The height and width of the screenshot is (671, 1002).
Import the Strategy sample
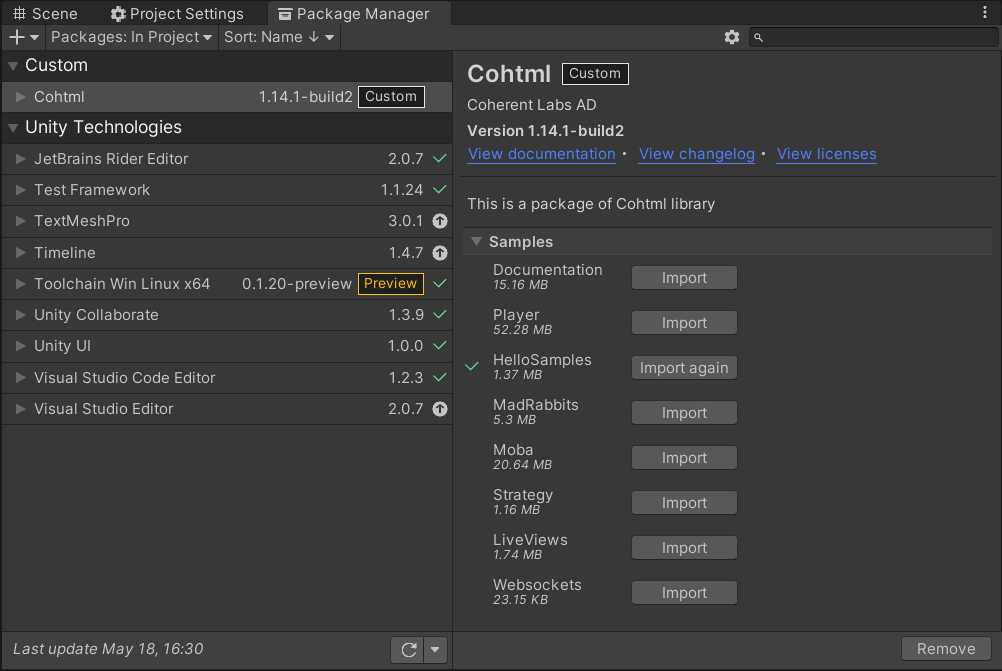(684, 503)
